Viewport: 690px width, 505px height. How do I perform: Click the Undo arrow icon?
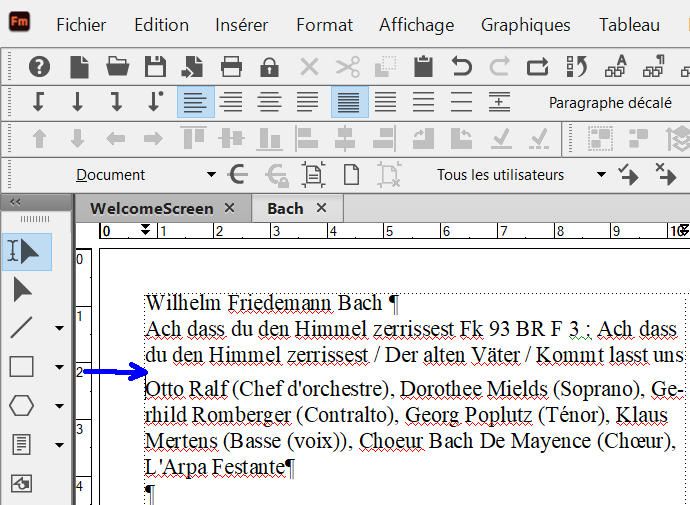click(x=462, y=67)
